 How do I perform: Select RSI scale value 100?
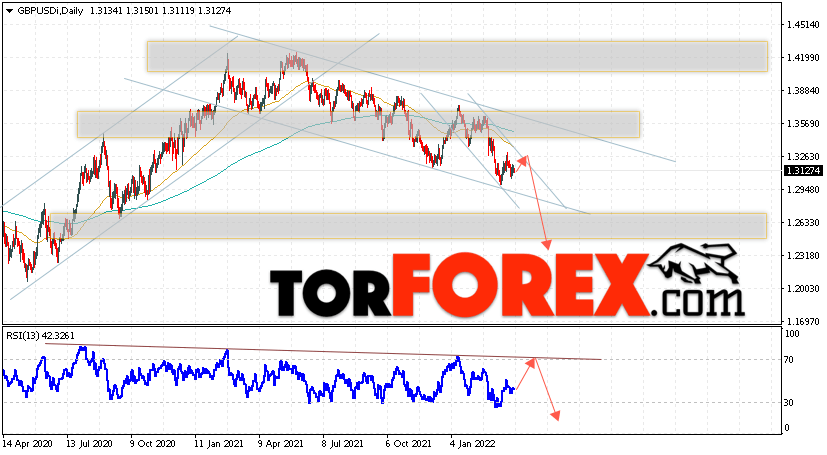792,334
